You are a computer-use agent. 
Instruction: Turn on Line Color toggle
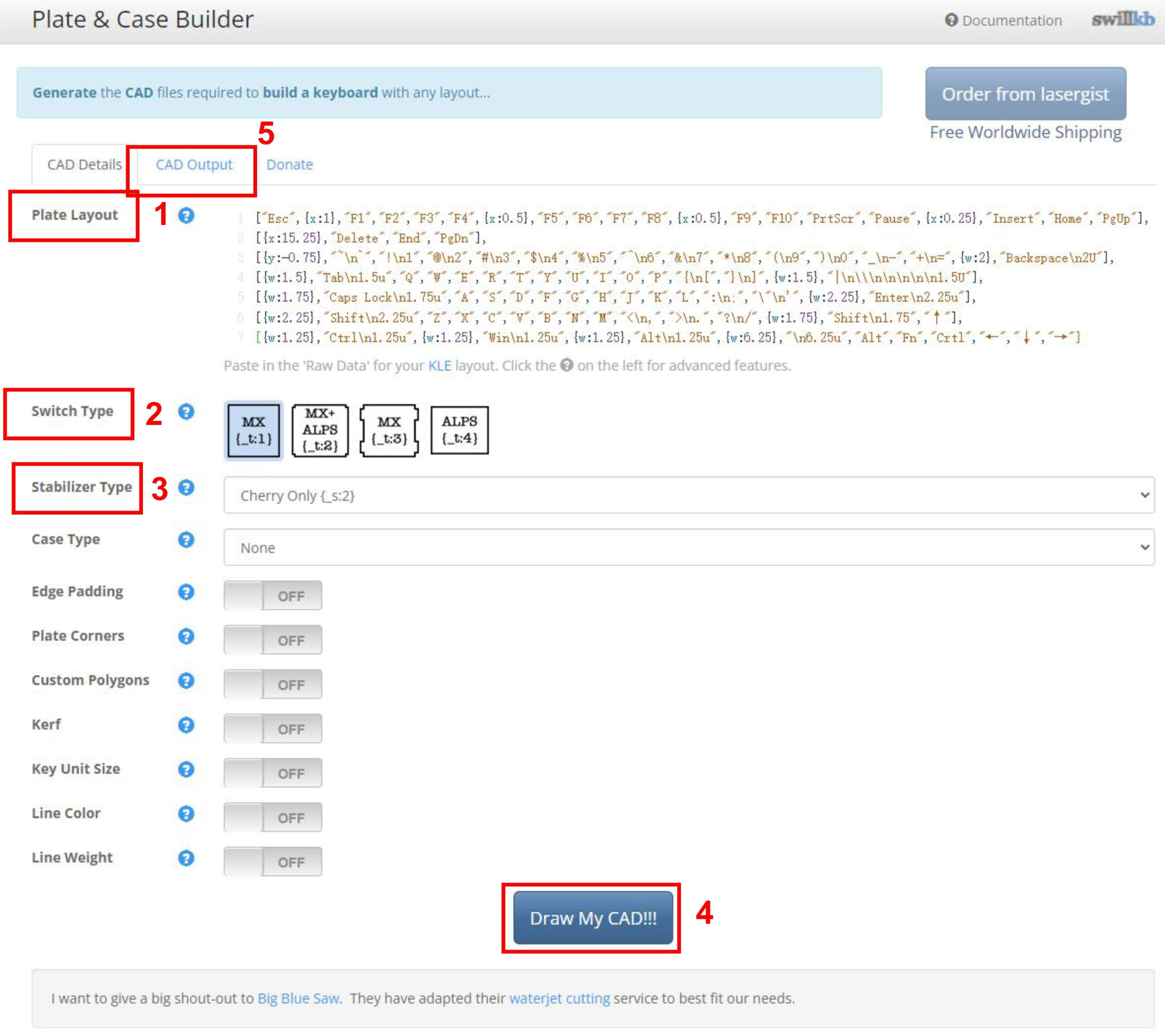273,818
